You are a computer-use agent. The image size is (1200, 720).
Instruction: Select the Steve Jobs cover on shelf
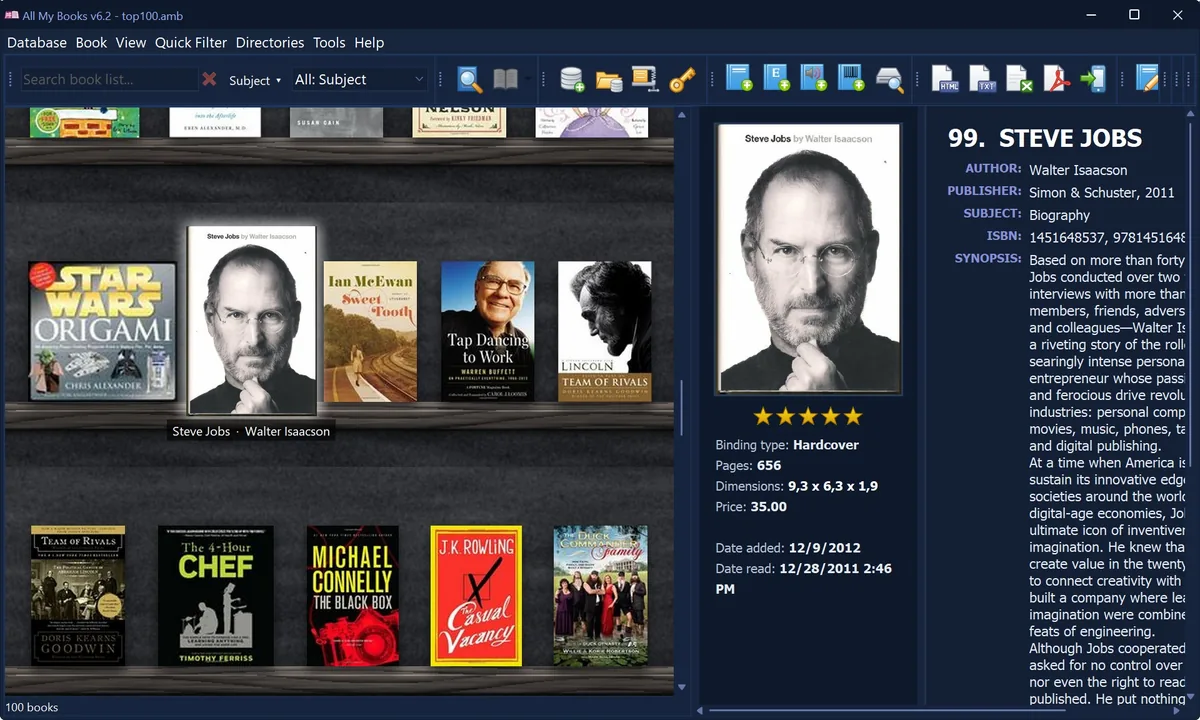click(x=252, y=320)
